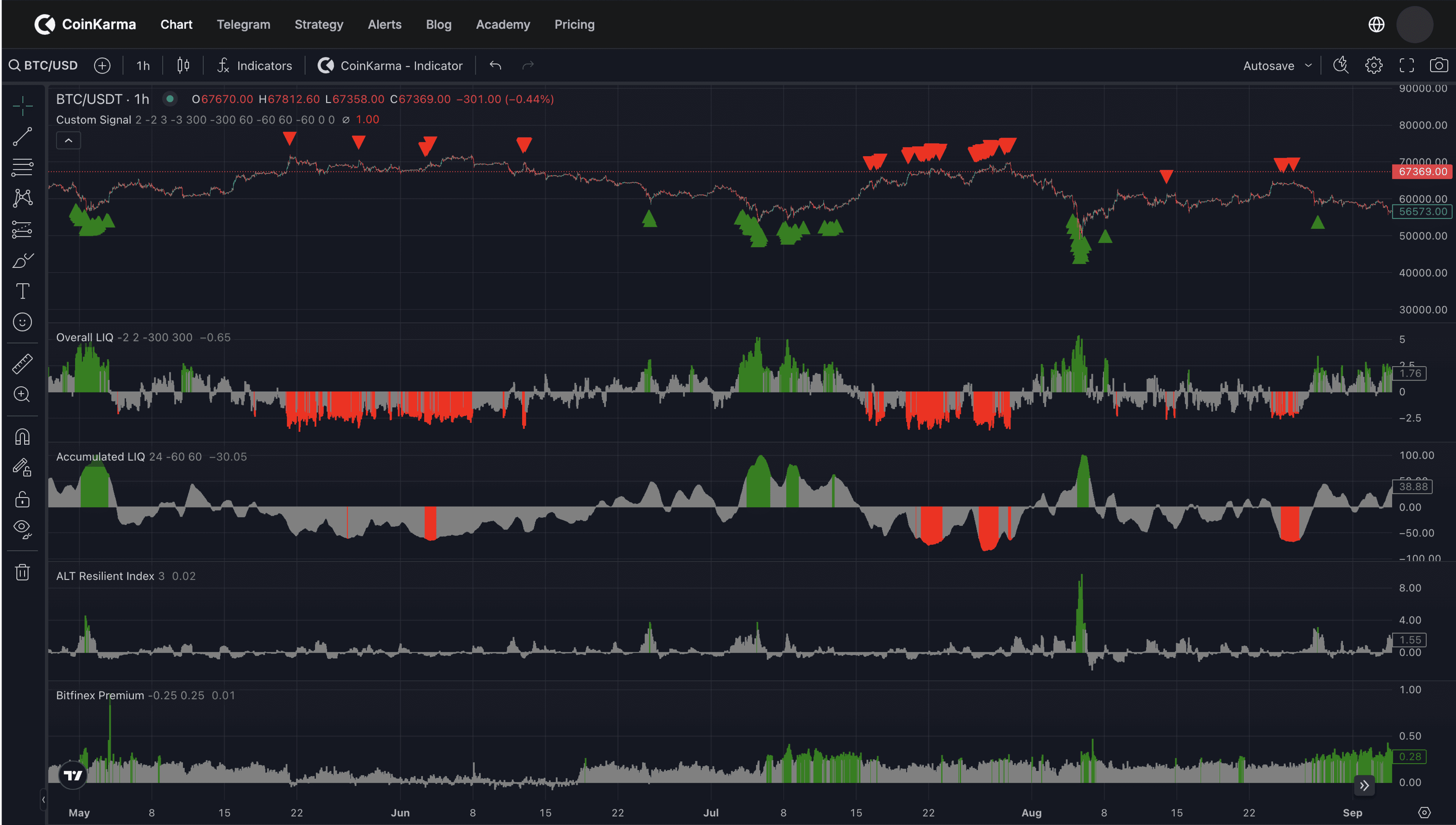
Task: Select the Overall LIQ indicator legend
Action: [85, 337]
